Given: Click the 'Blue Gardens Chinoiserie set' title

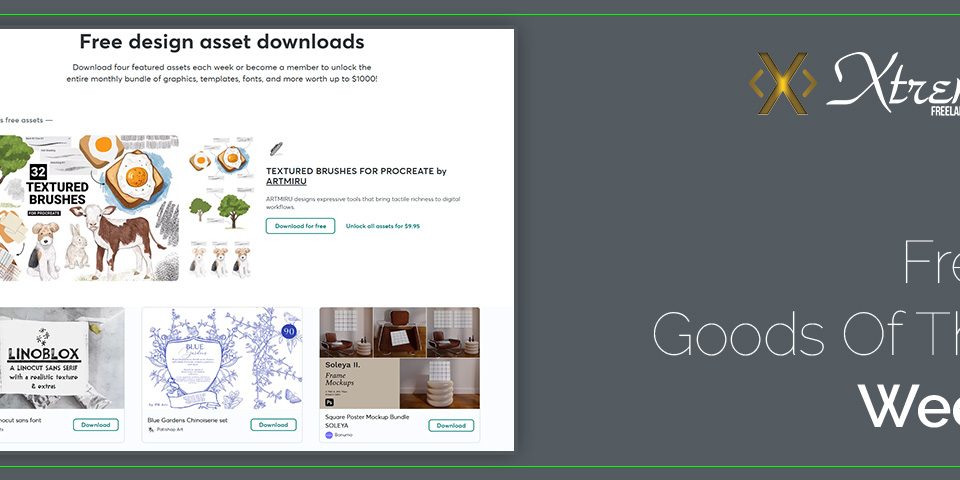Looking at the screenshot, I should click(x=187, y=421).
